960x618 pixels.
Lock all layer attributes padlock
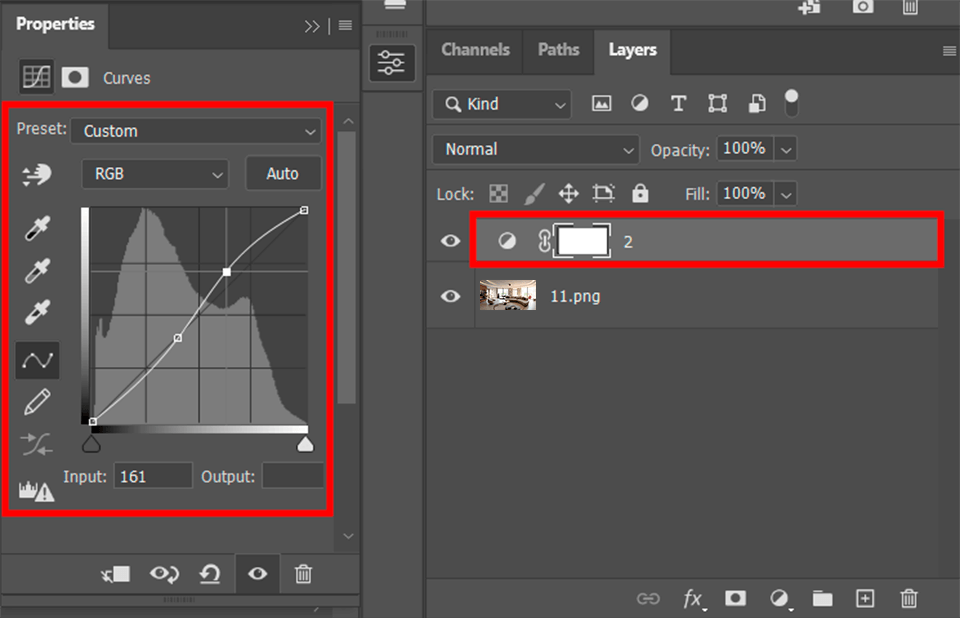pos(640,194)
